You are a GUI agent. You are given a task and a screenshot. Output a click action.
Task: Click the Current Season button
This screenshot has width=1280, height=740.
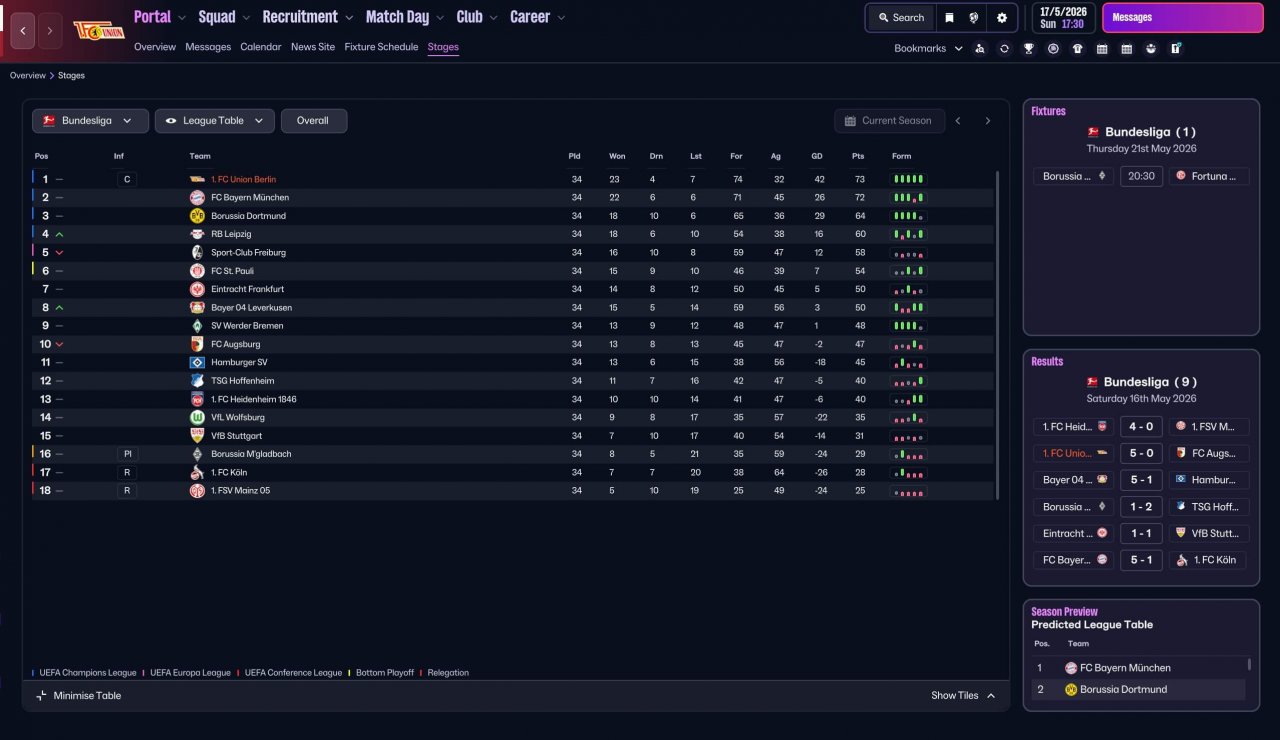[888, 121]
